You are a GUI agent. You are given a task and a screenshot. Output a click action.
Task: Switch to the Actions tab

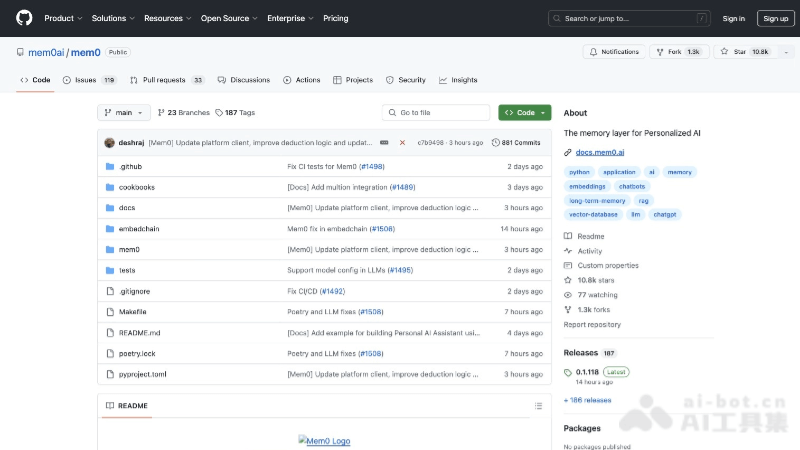point(302,80)
